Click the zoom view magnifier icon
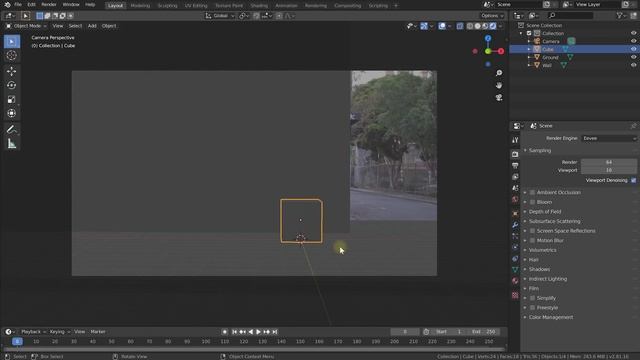The image size is (640, 360). click(499, 73)
